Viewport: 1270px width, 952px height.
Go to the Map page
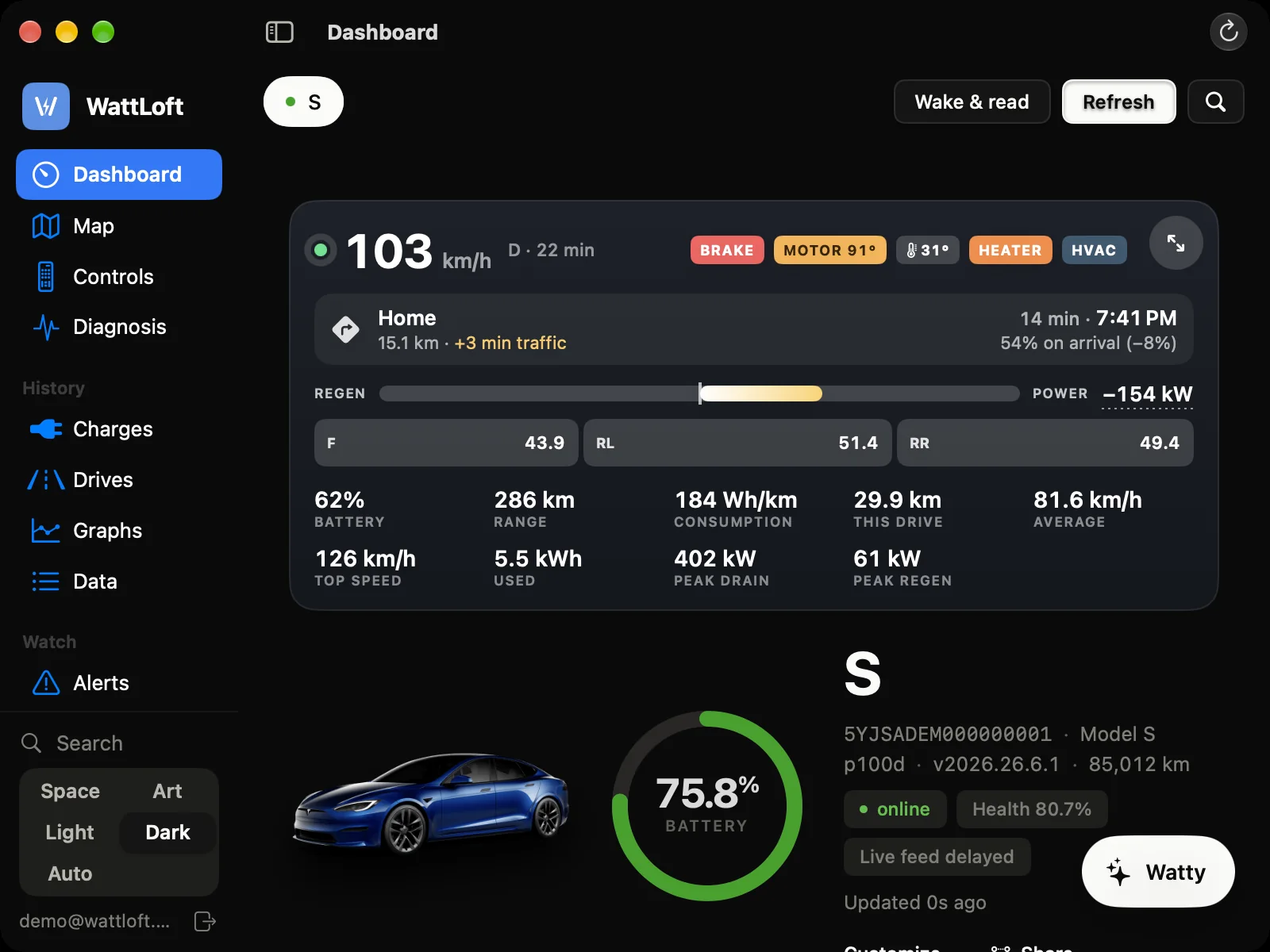coord(119,226)
